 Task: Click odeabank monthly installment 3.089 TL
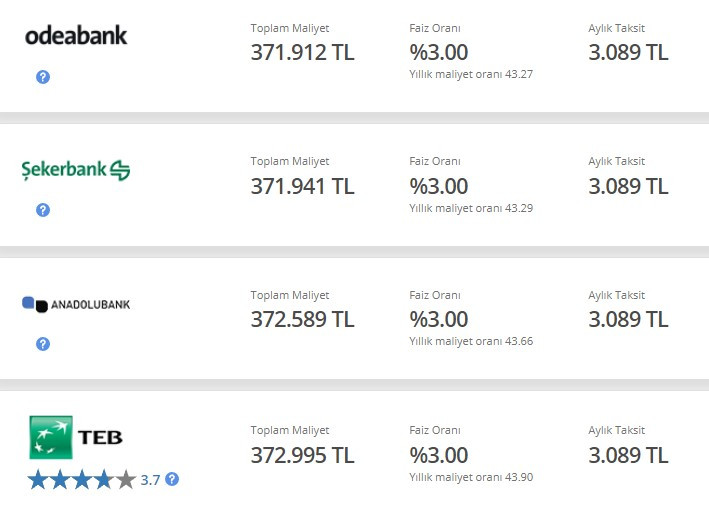pyautogui.click(x=628, y=52)
